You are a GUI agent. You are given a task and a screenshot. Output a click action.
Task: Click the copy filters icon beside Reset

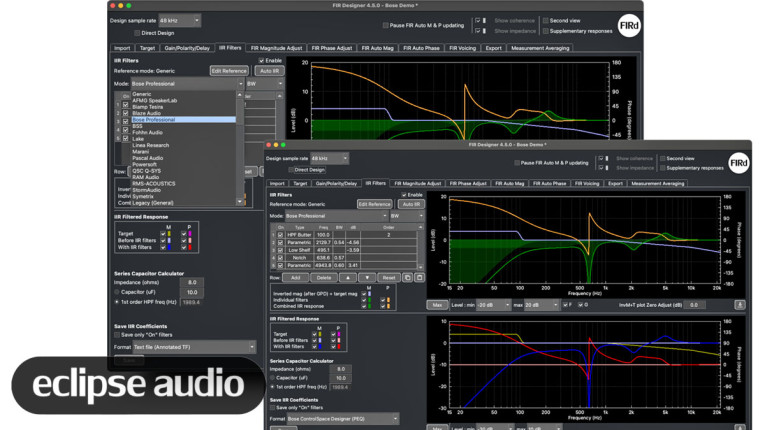coord(407,276)
